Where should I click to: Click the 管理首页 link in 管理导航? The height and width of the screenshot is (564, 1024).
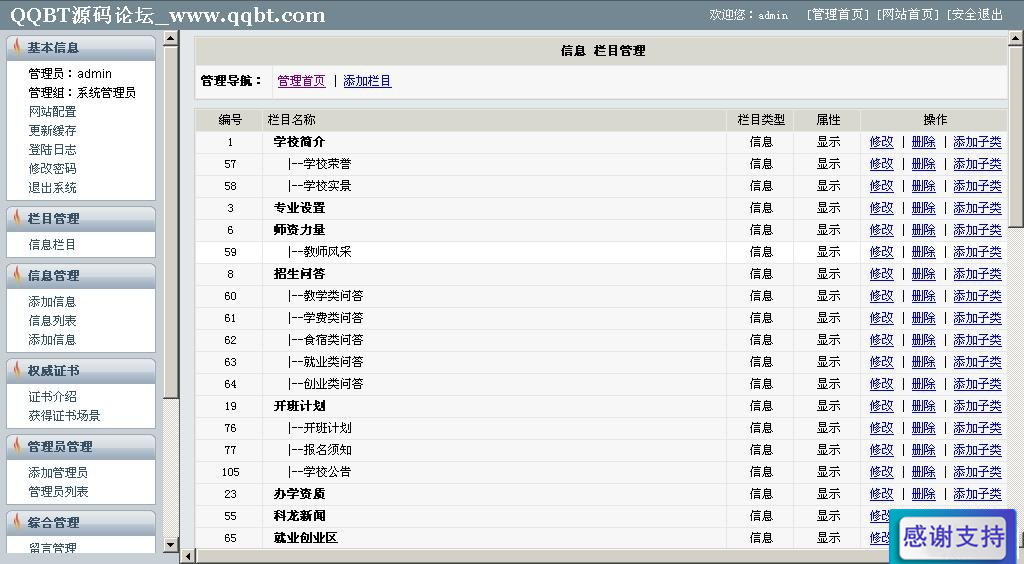(301, 81)
